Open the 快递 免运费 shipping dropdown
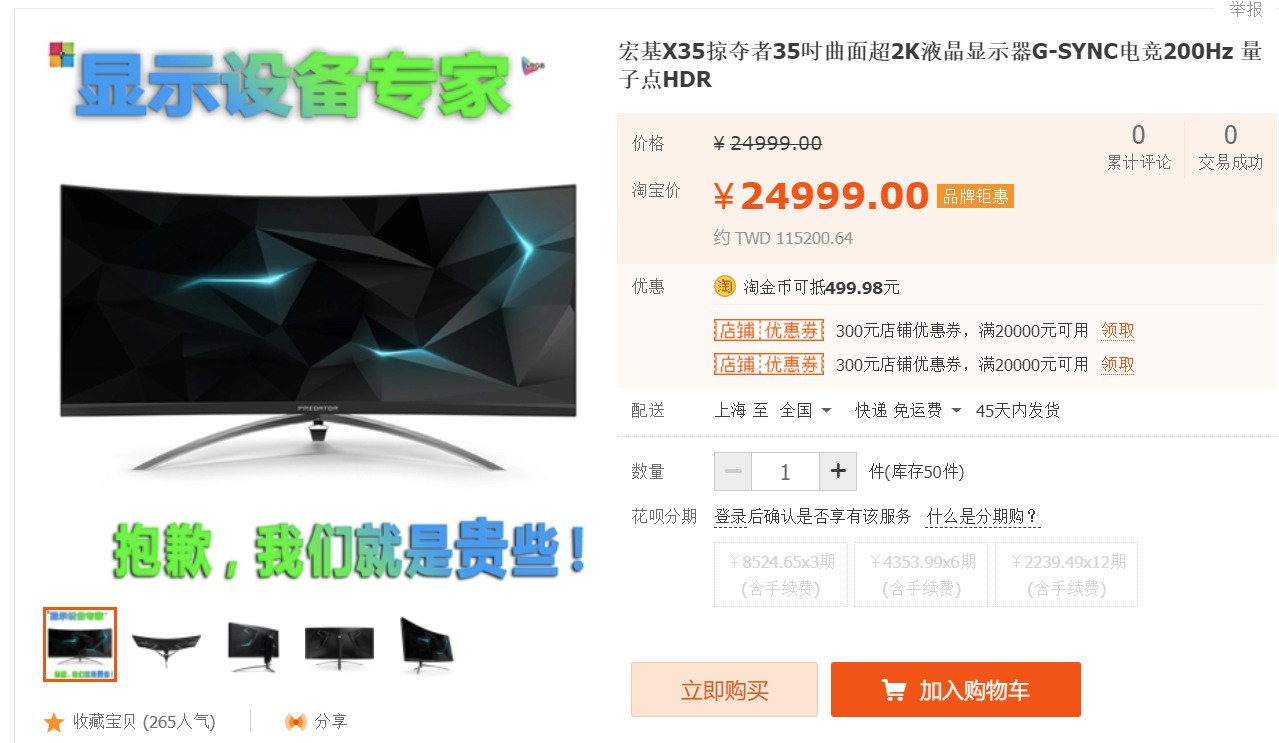This screenshot has height=743, width=1279. (x=908, y=411)
